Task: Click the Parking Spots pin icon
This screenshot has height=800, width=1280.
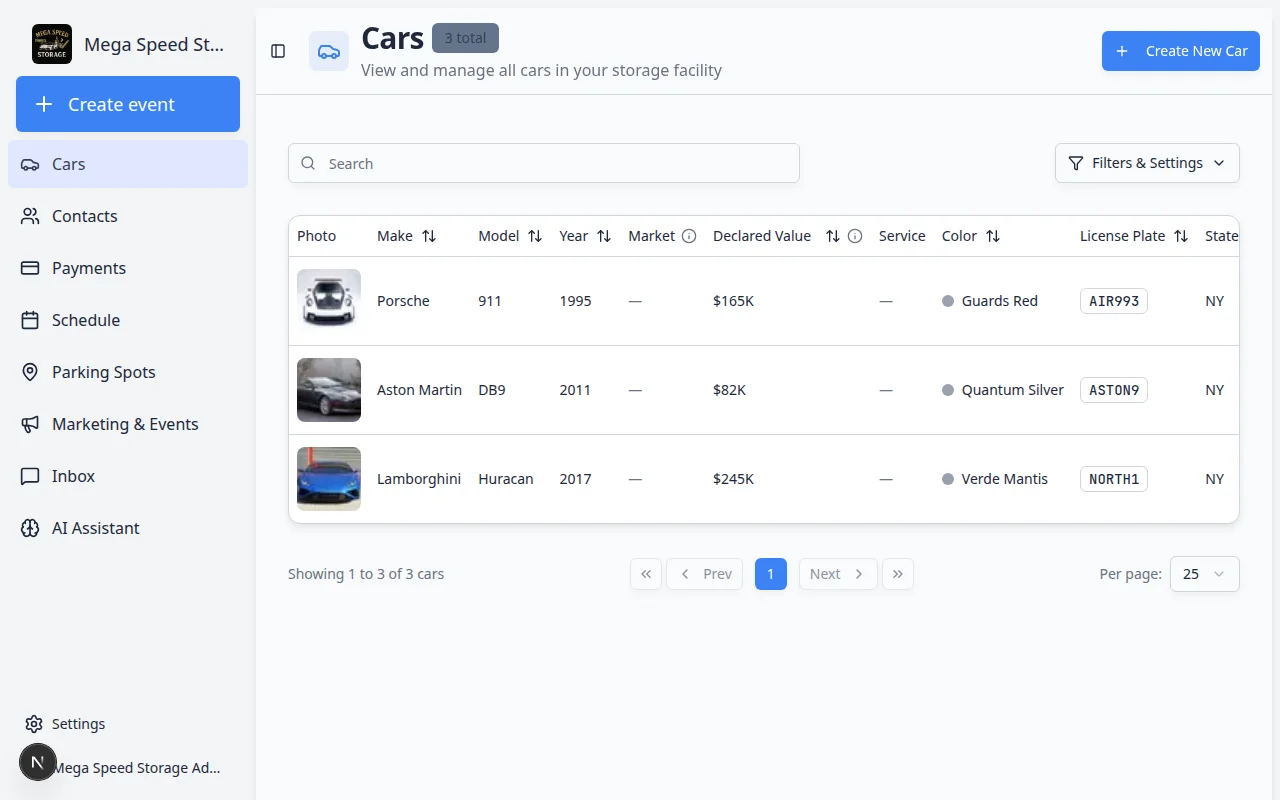Action: [30, 372]
